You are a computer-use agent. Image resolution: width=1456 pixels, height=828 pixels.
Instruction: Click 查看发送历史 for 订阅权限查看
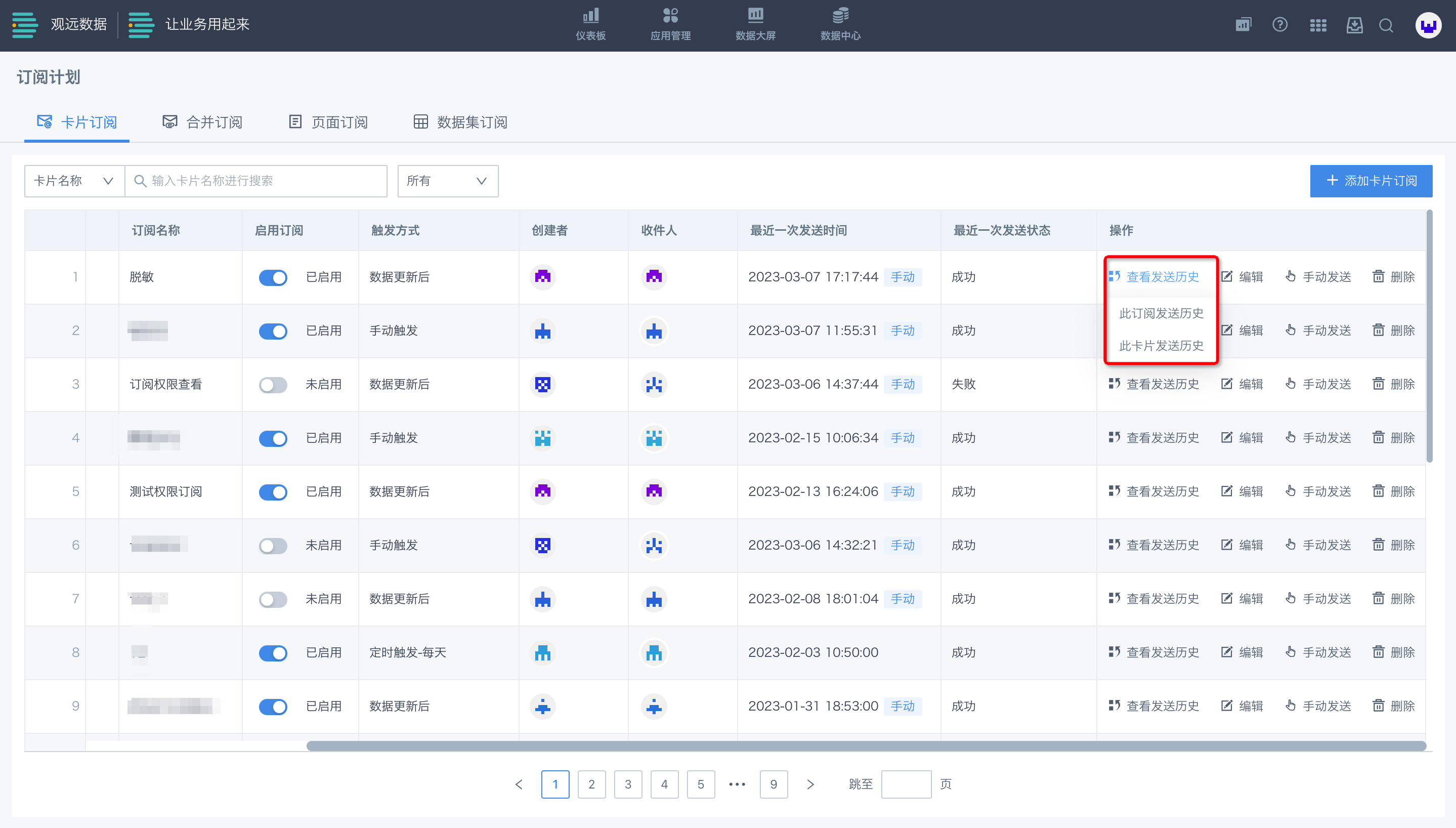[1153, 385]
